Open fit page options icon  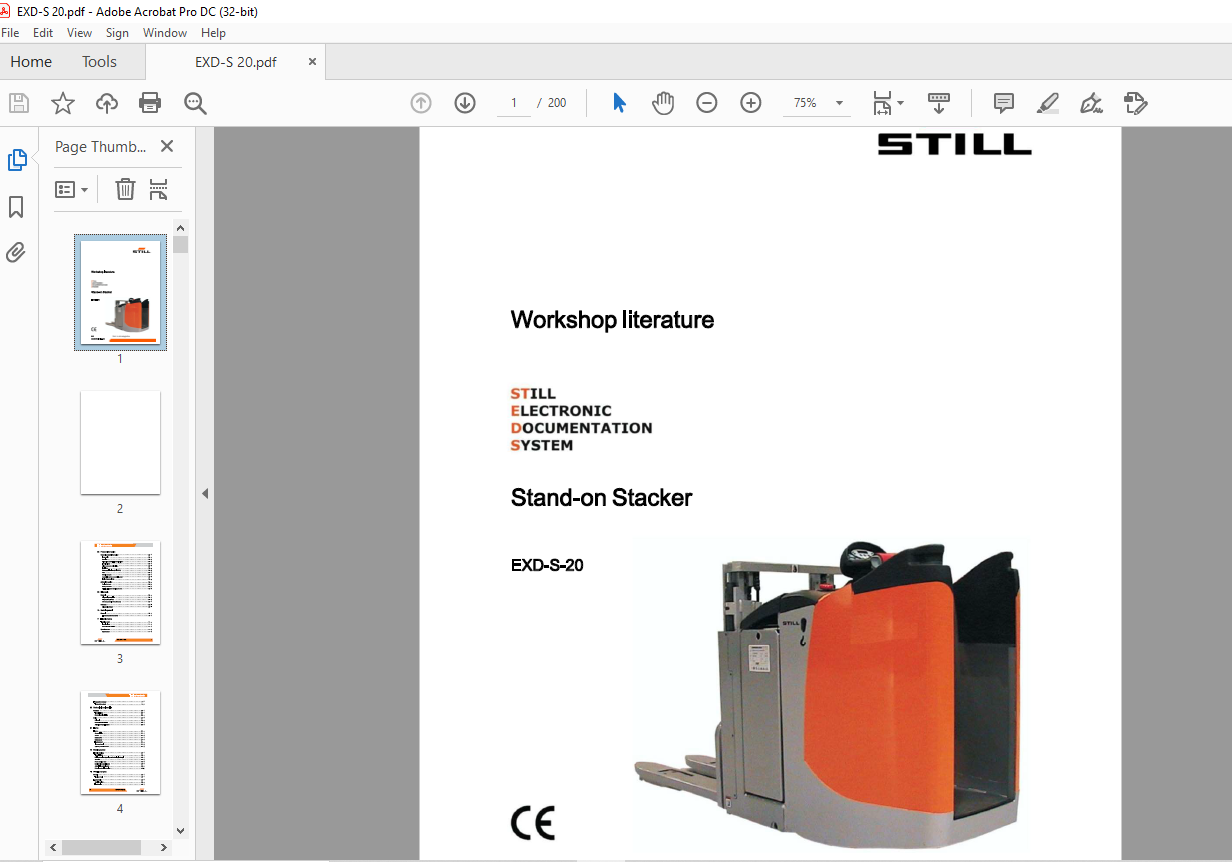[x=882, y=103]
